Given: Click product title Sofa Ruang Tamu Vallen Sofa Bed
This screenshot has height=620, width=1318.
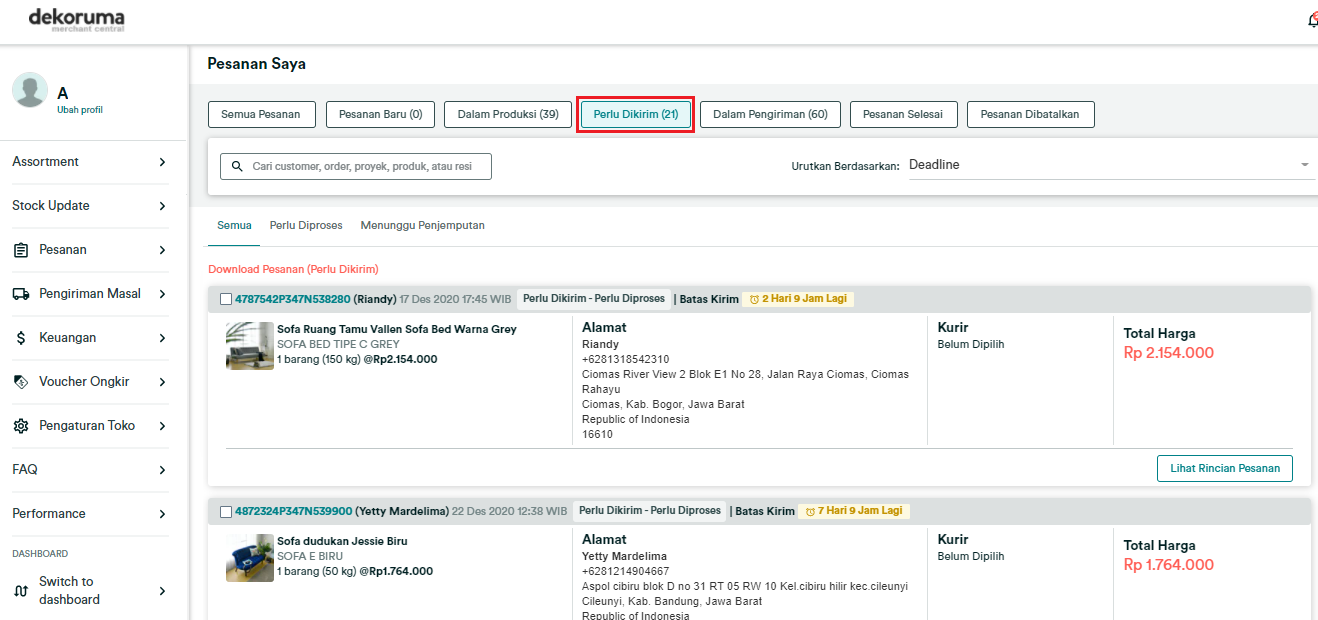Looking at the screenshot, I should pos(397,329).
